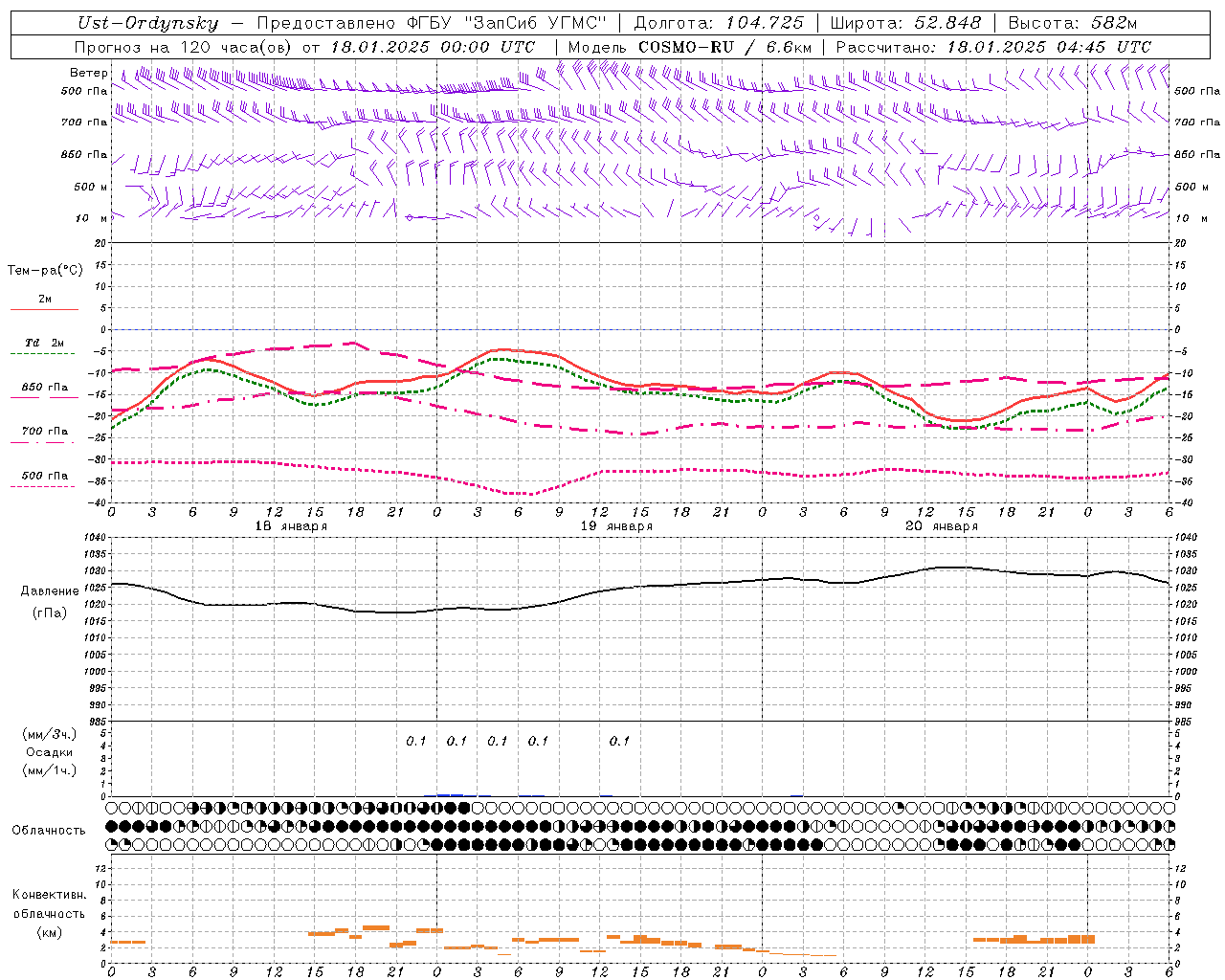Click the 2м temperature legend entry

coord(45,299)
